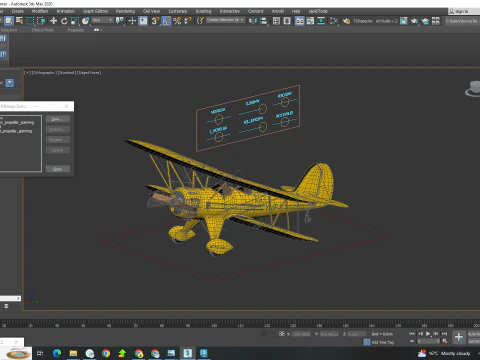480x360 pixels.
Task: Open Create menu
Action: (18, 11)
